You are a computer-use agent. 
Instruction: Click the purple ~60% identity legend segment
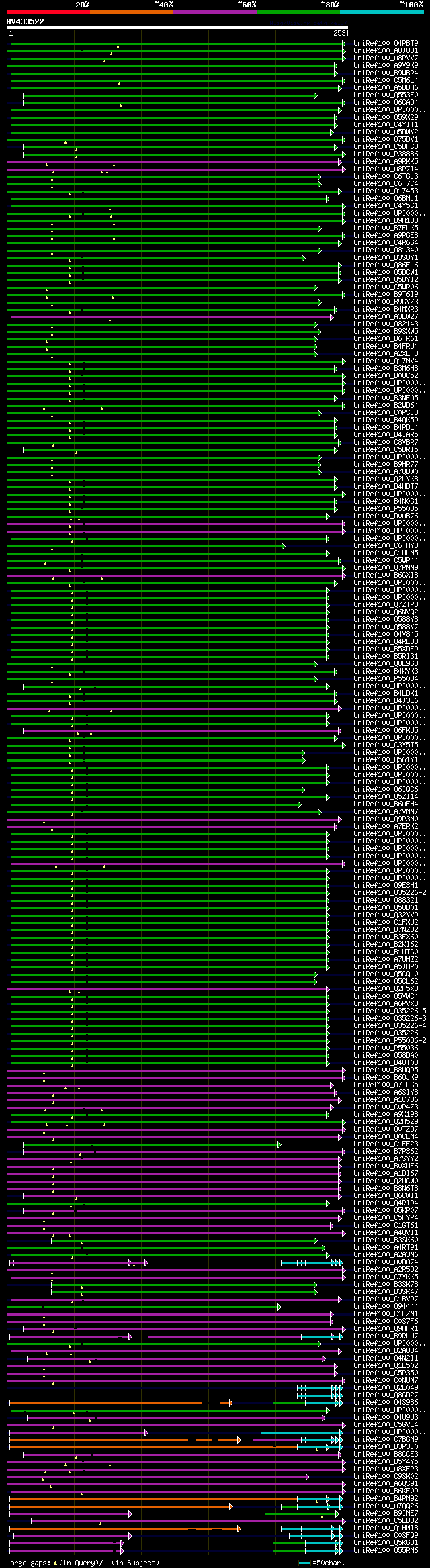215,11
